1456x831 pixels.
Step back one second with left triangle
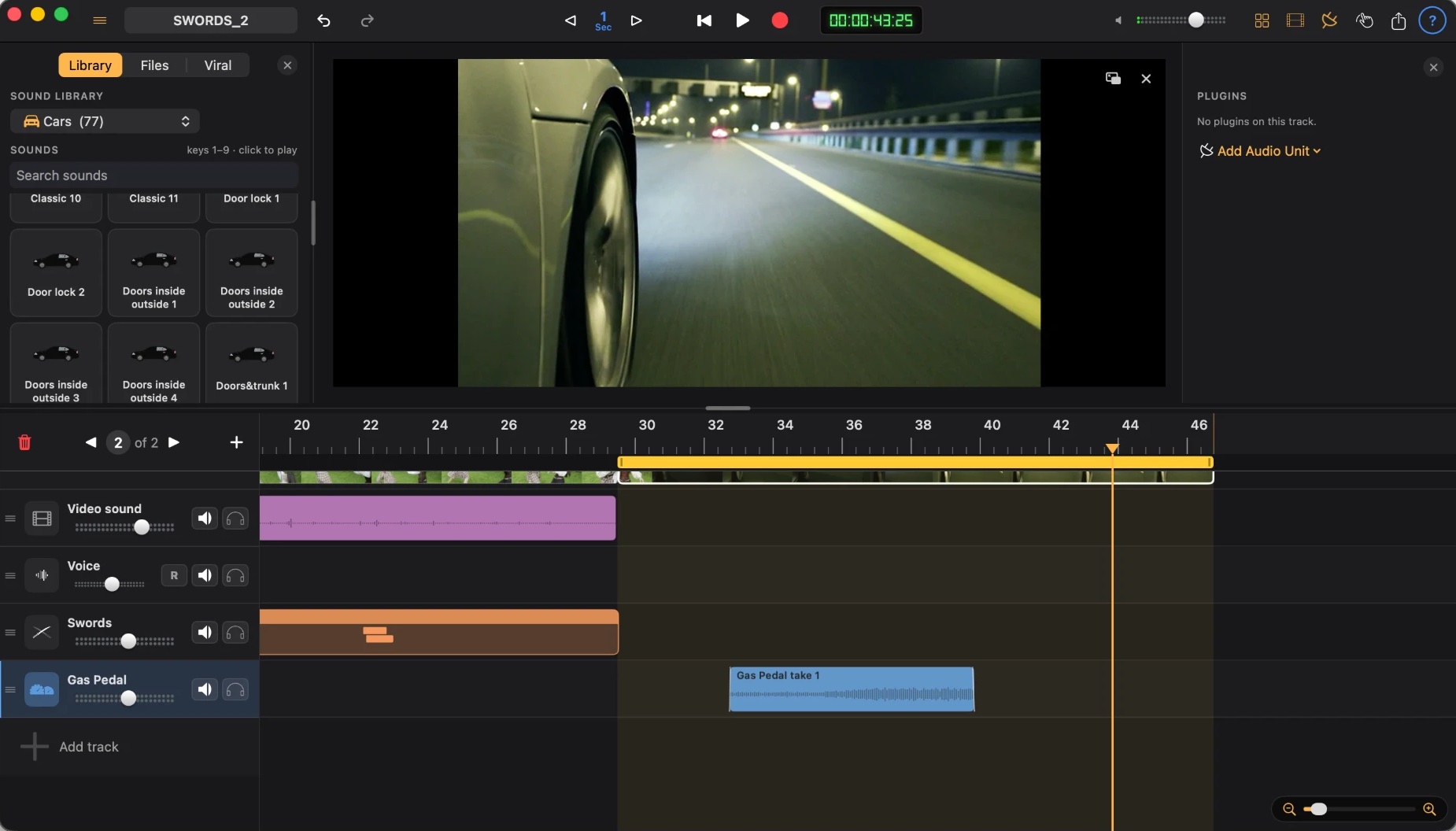571,20
